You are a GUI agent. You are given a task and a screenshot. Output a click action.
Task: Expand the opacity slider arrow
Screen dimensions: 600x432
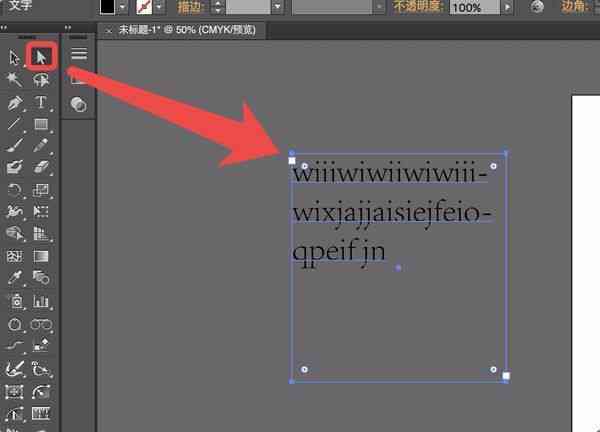pos(507,7)
